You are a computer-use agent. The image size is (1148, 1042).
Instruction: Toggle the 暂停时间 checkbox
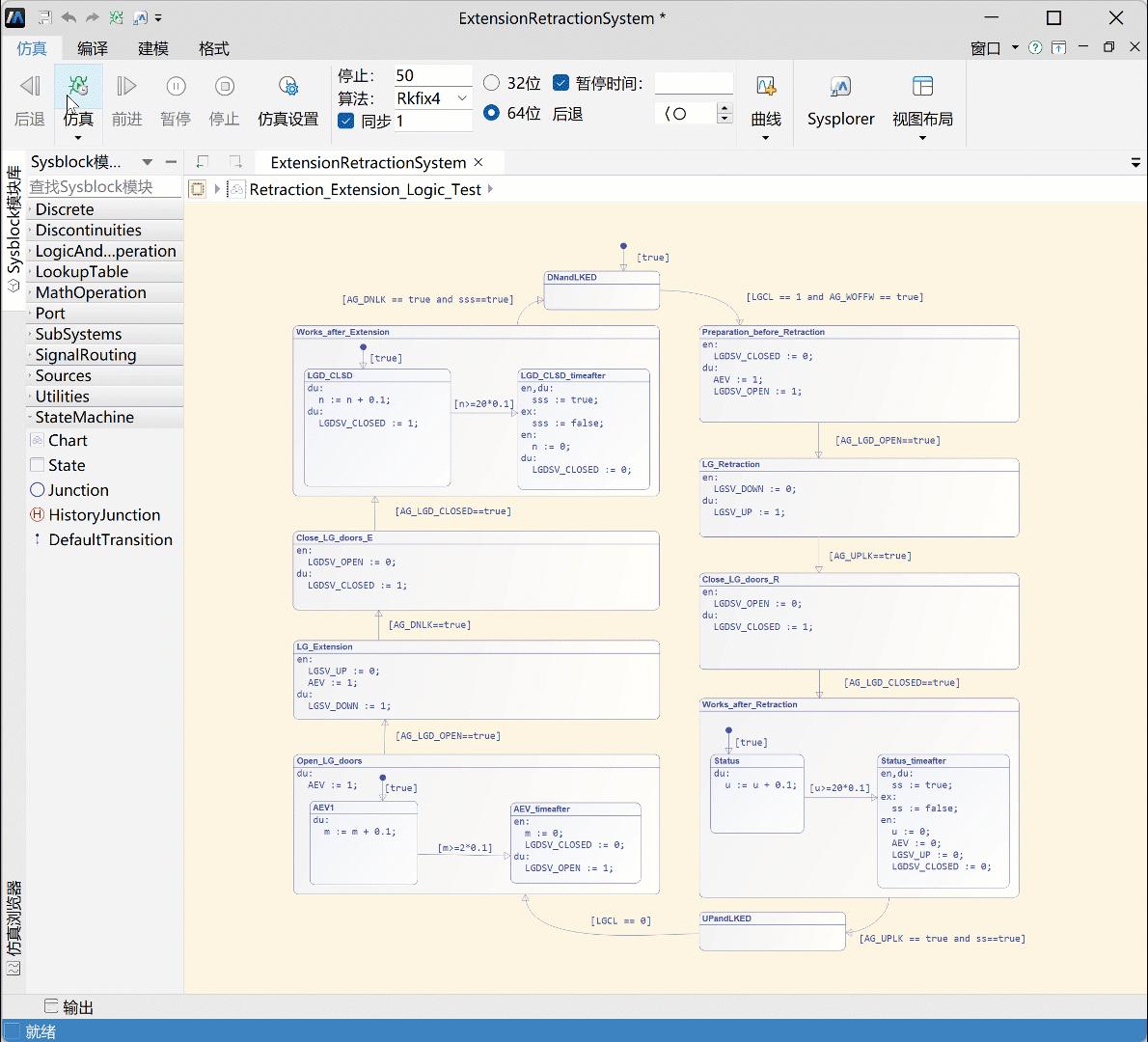click(x=560, y=83)
